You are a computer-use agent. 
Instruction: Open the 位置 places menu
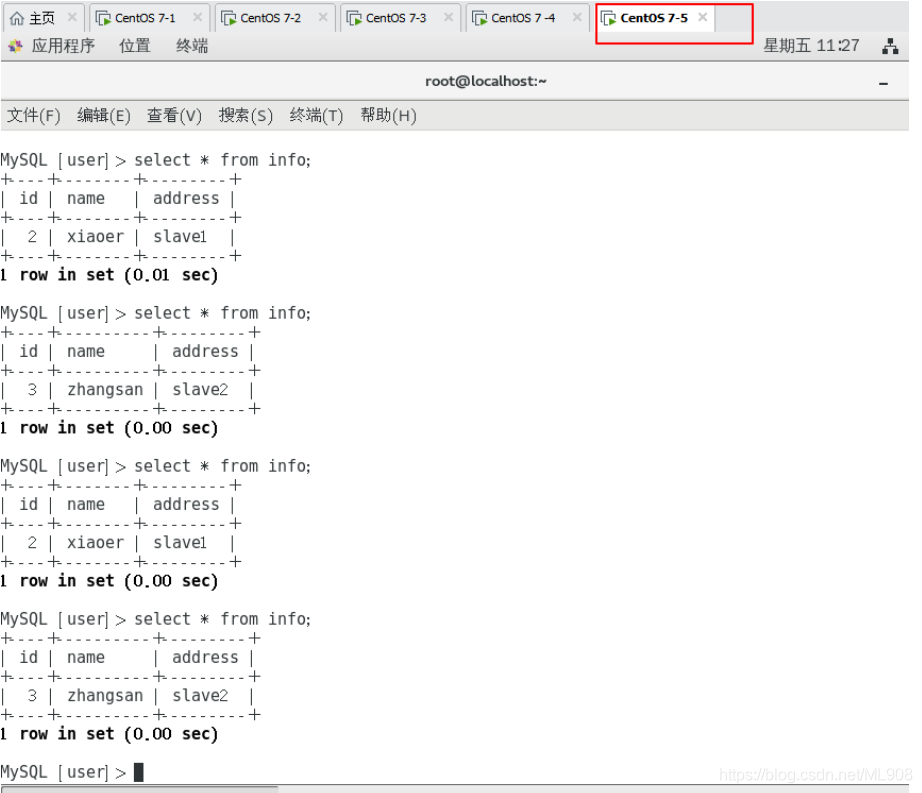click(x=135, y=46)
